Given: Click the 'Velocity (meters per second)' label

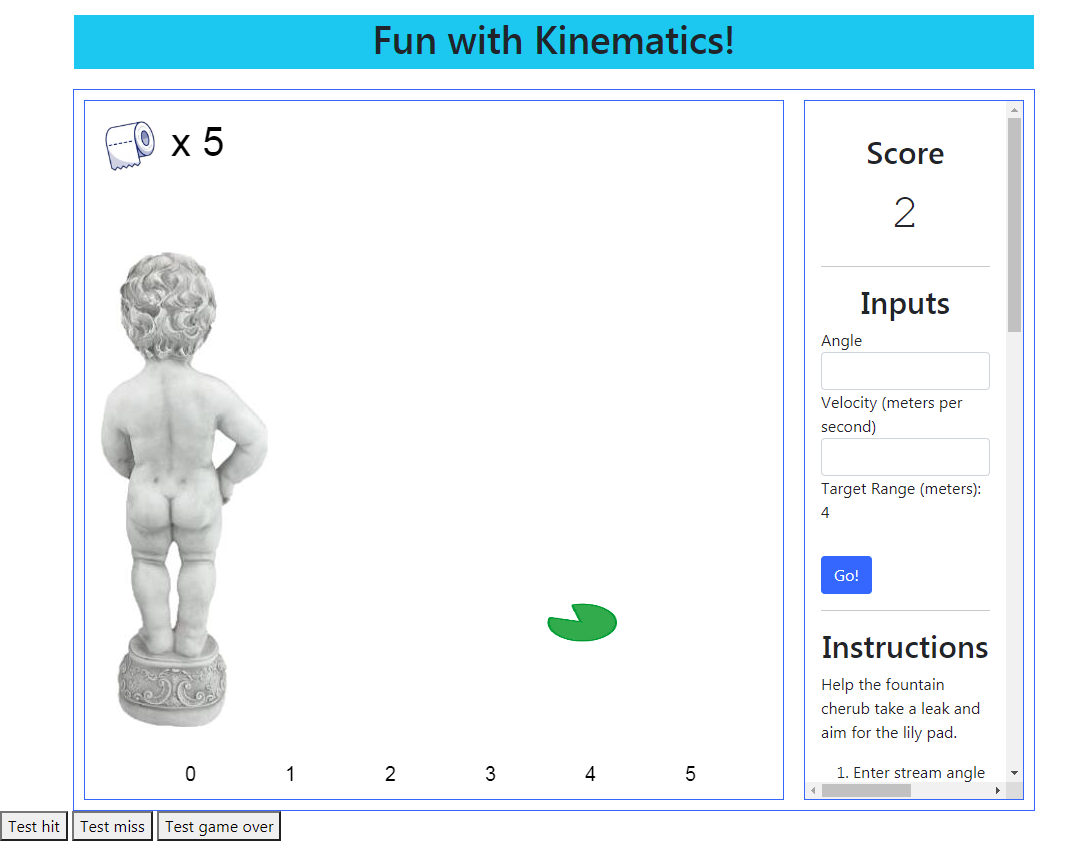Looking at the screenshot, I should click(x=891, y=414).
